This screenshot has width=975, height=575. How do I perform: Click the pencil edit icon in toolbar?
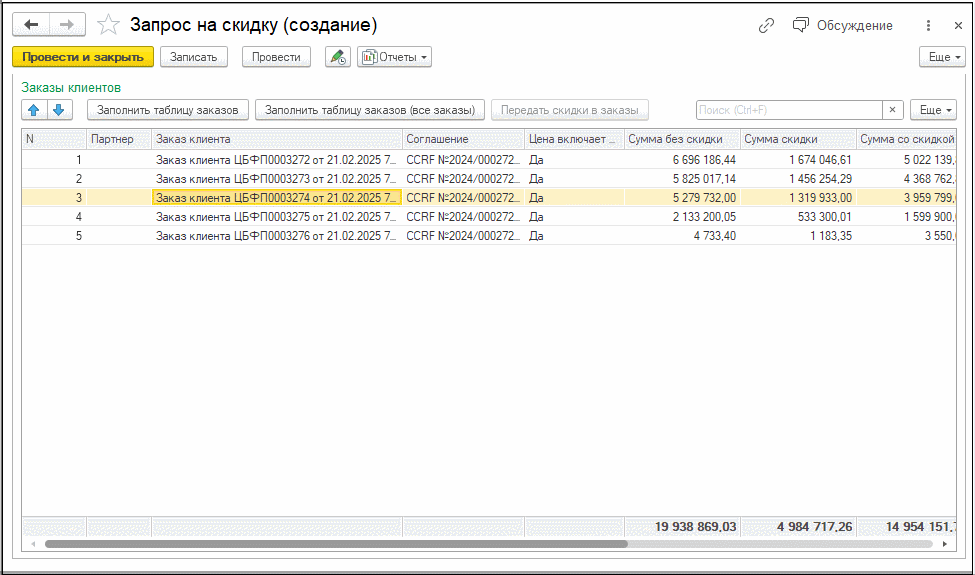[x=337, y=57]
